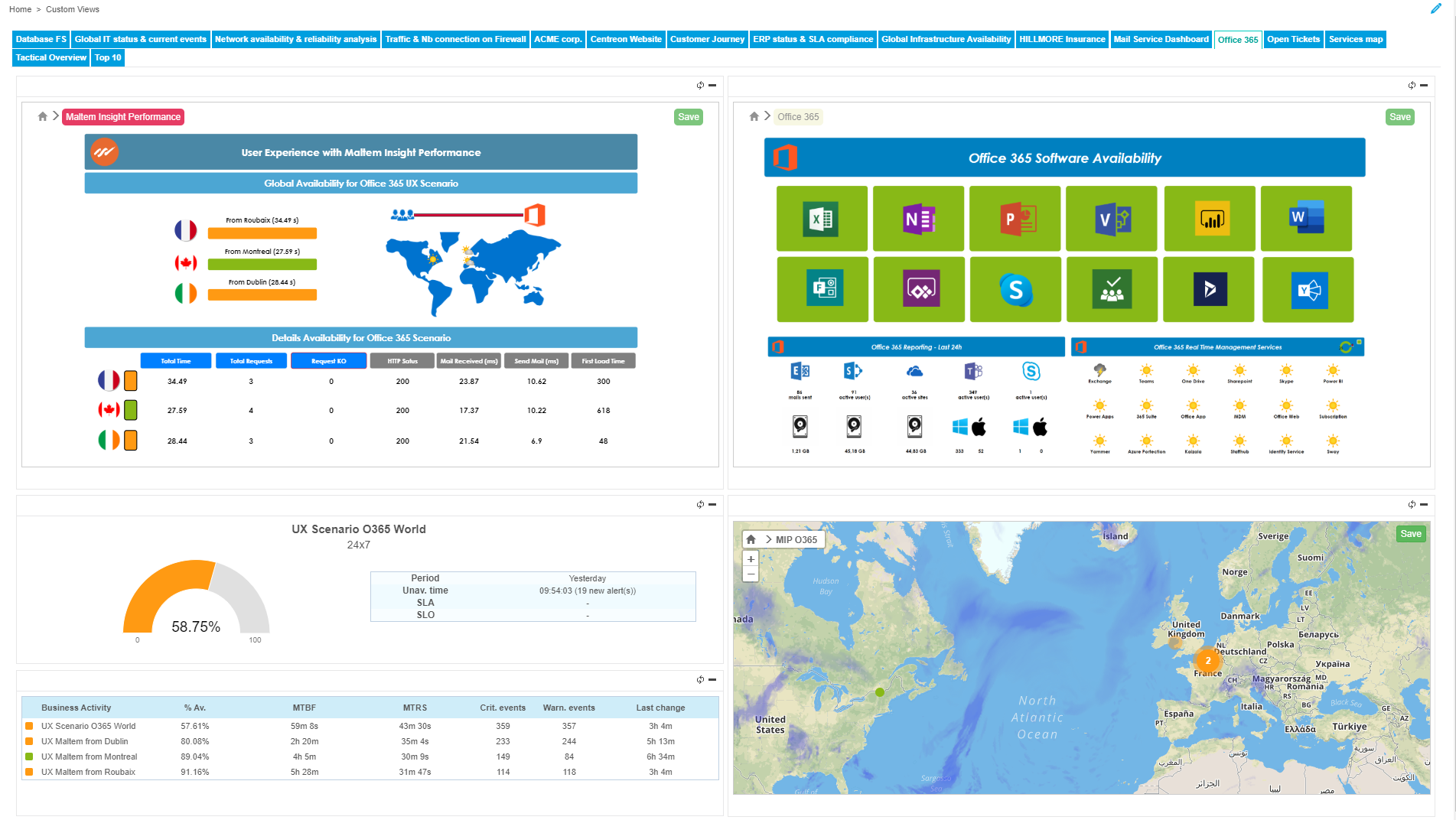The image size is (1456, 820).
Task: Save the Office 365 view
Action: click(x=1400, y=117)
